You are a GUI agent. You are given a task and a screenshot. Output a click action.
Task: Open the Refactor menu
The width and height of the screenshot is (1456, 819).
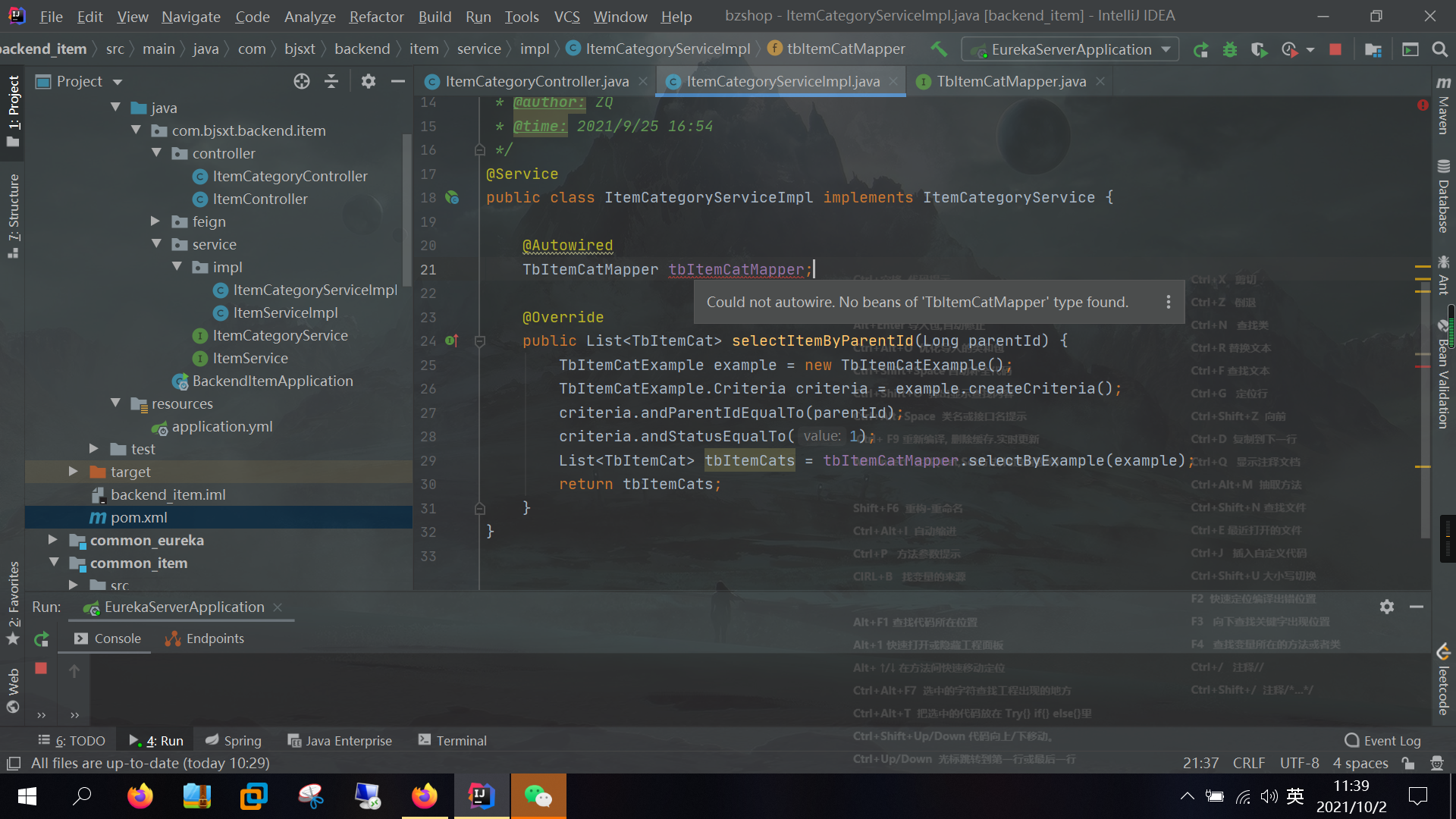pos(376,17)
